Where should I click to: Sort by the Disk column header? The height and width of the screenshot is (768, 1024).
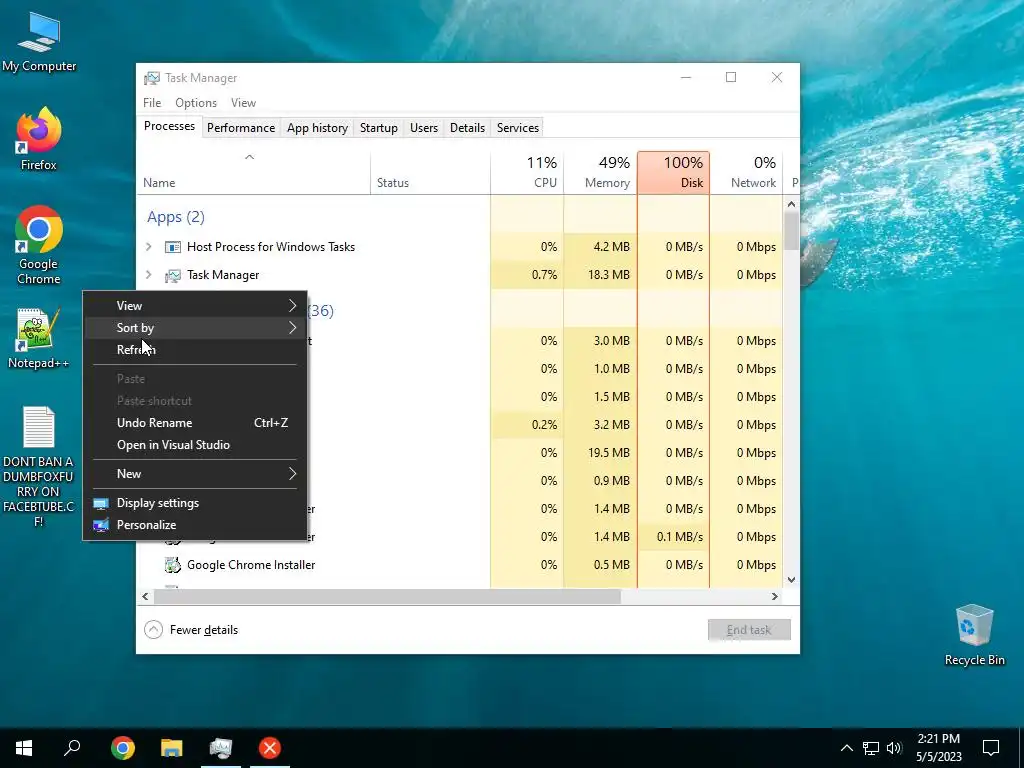click(673, 173)
